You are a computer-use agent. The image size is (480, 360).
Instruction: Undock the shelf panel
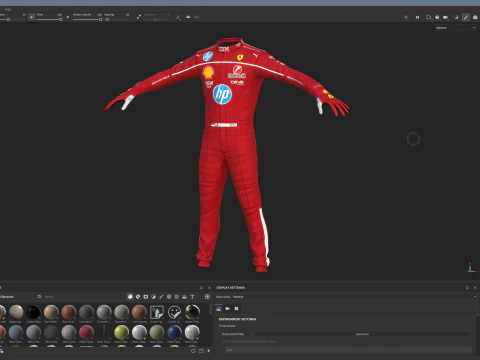(201, 287)
